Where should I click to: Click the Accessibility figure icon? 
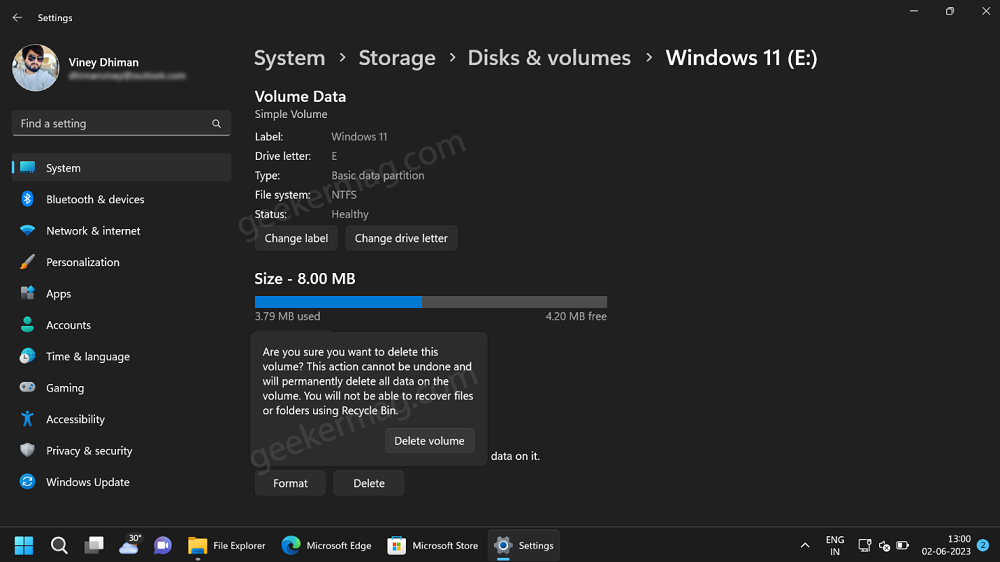27,419
